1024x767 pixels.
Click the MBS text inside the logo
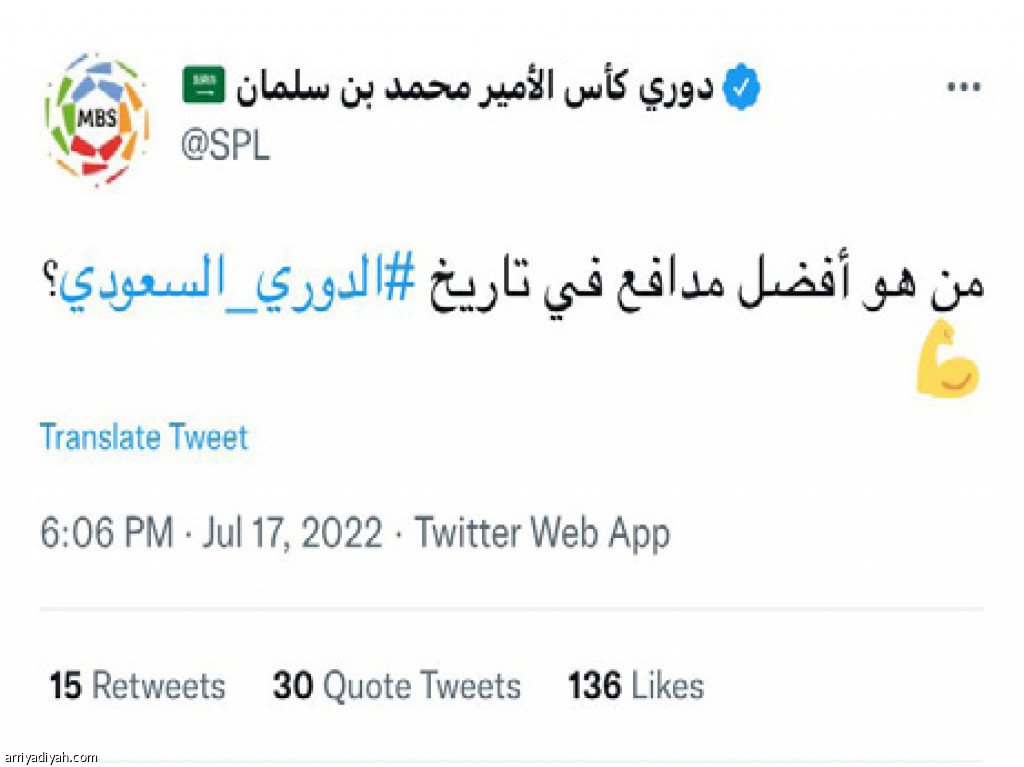click(x=97, y=118)
